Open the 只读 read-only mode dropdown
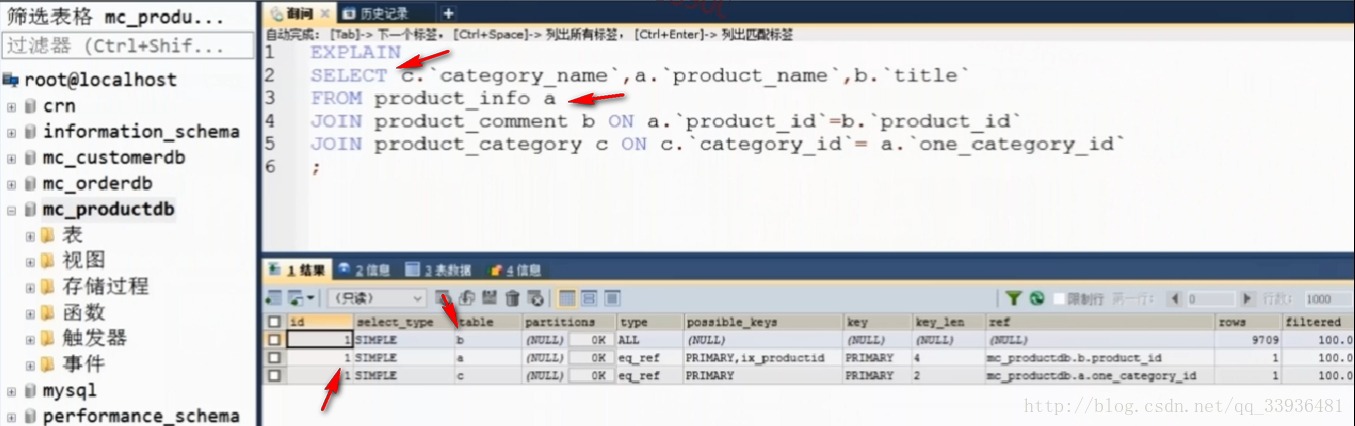This screenshot has width=1355, height=426. [378, 298]
